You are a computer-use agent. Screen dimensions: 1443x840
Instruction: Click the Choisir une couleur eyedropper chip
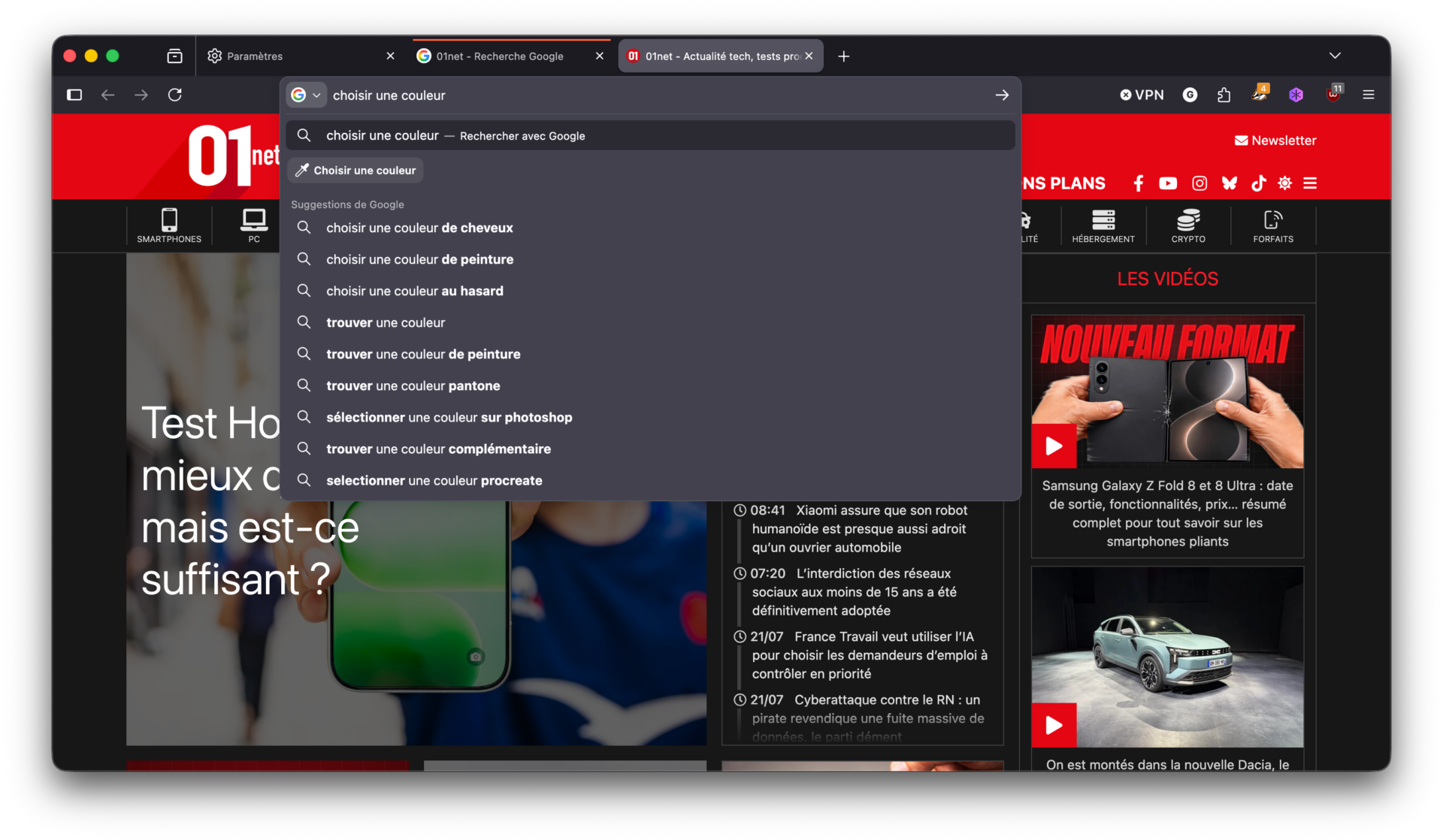coord(355,171)
